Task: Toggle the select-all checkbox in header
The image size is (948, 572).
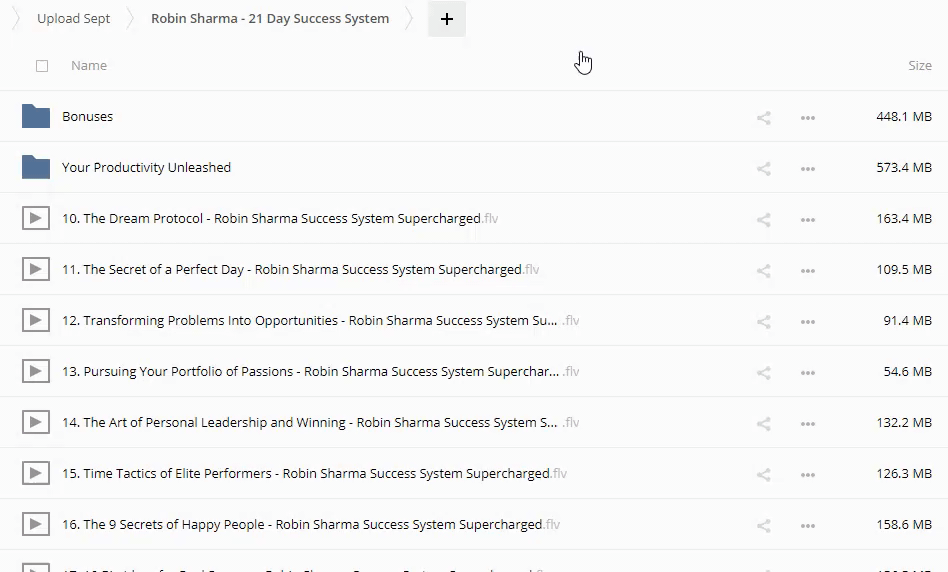Action: click(x=42, y=66)
